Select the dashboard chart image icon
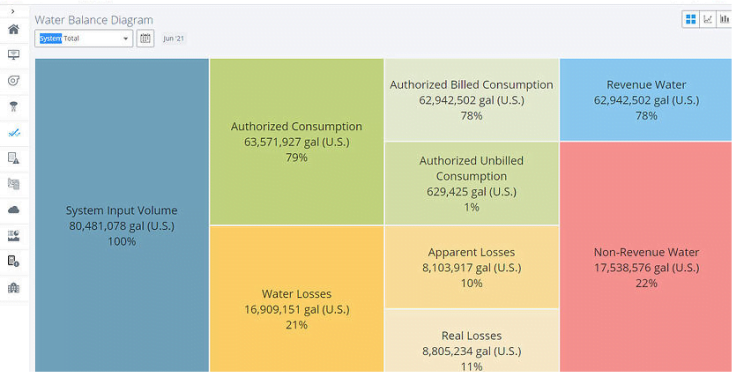The image size is (732, 372). 14,236
